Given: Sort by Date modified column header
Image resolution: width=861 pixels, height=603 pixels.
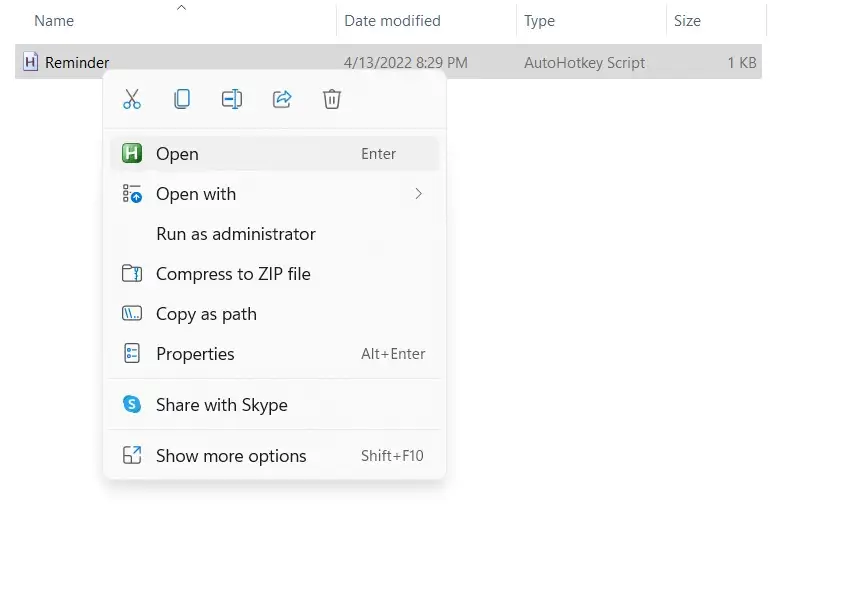Looking at the screenshot, I should click(x=392, y=21).
